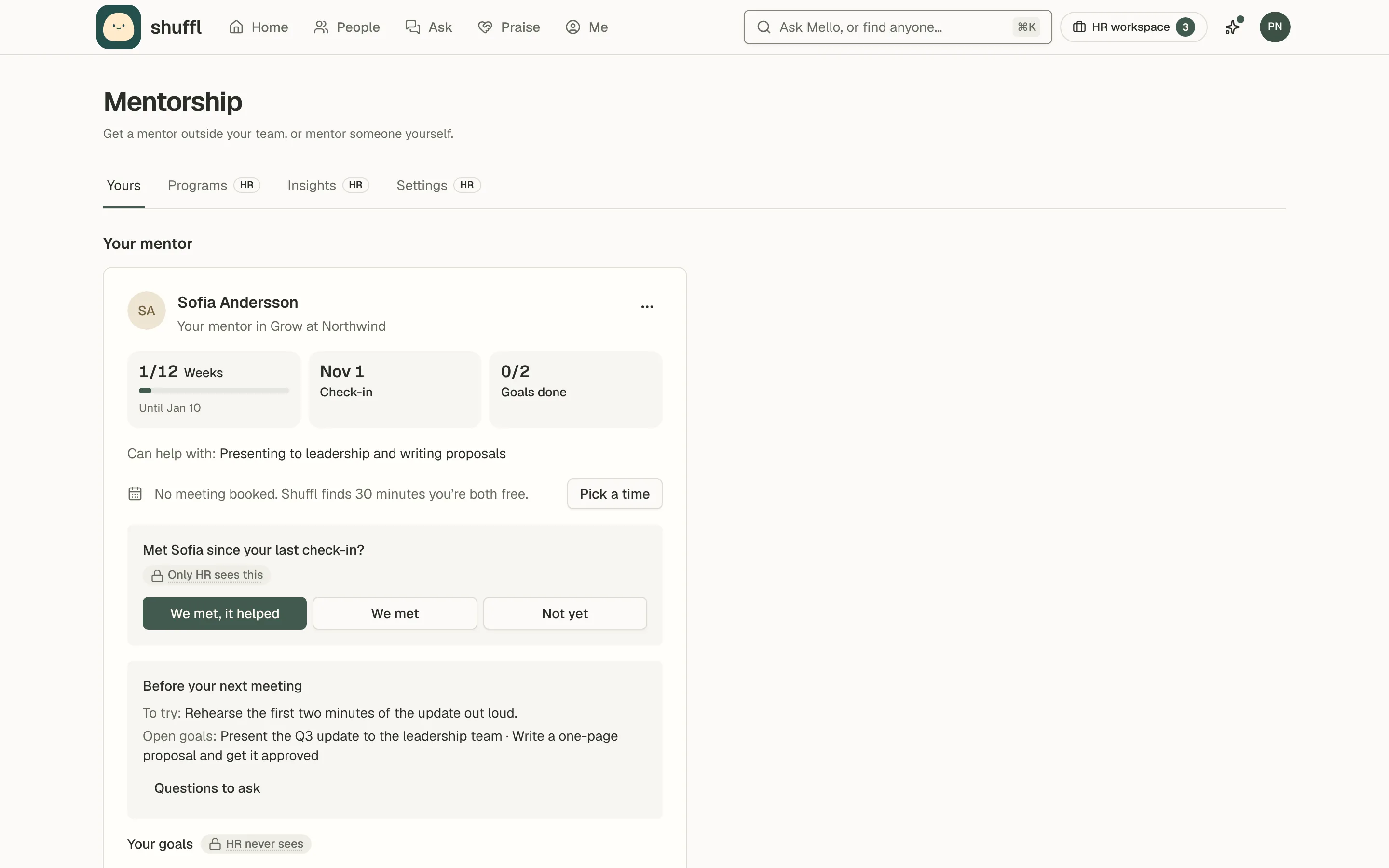Open the Ask chat section
The width and height of the screenshot is (1389, 868).
(429, 27)
